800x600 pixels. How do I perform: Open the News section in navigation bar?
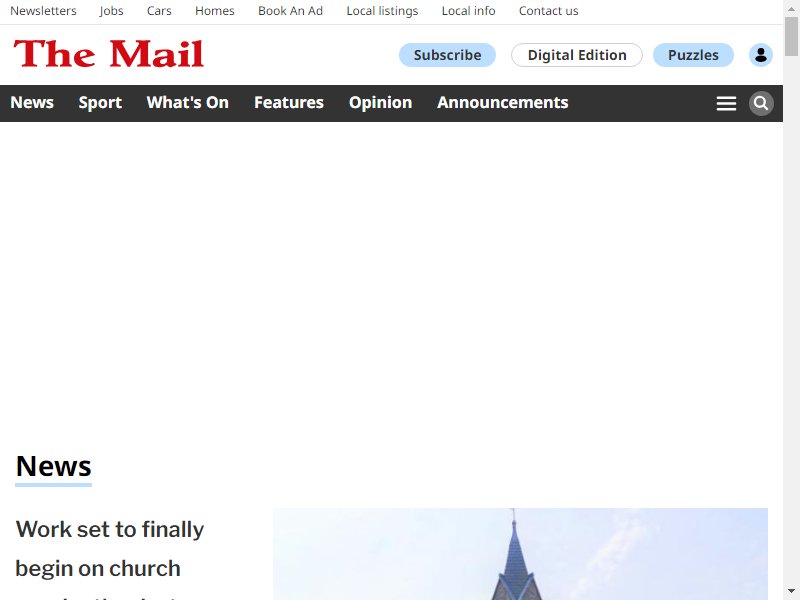click(32, 103)
